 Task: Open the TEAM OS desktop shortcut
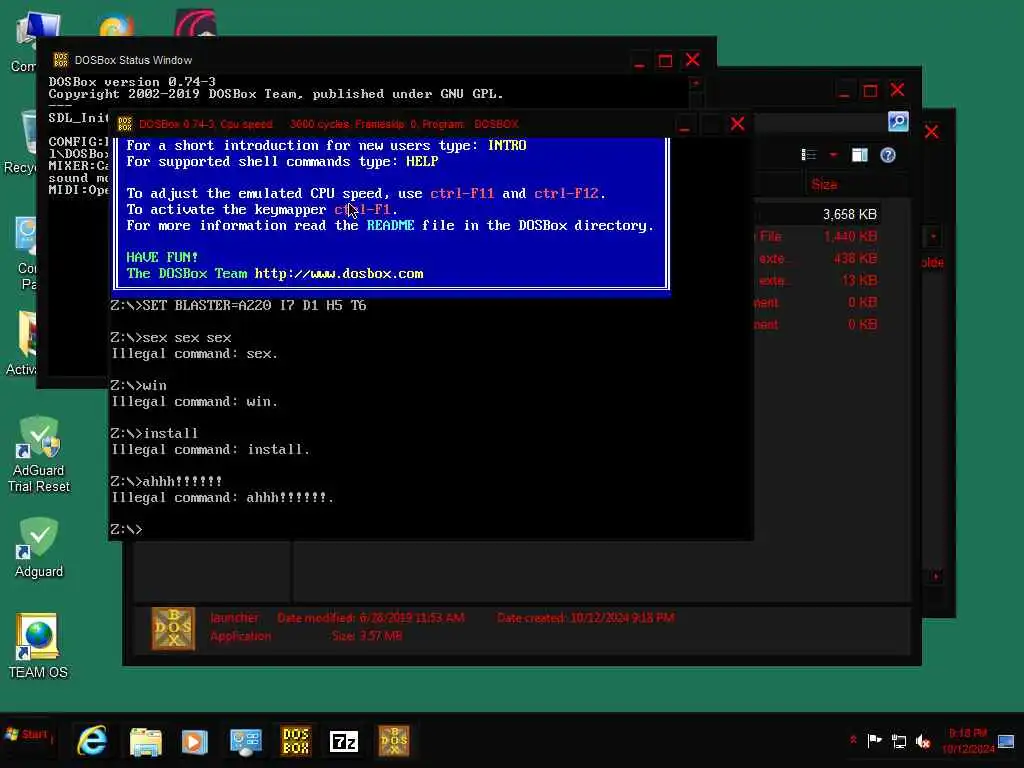point(38,647)
